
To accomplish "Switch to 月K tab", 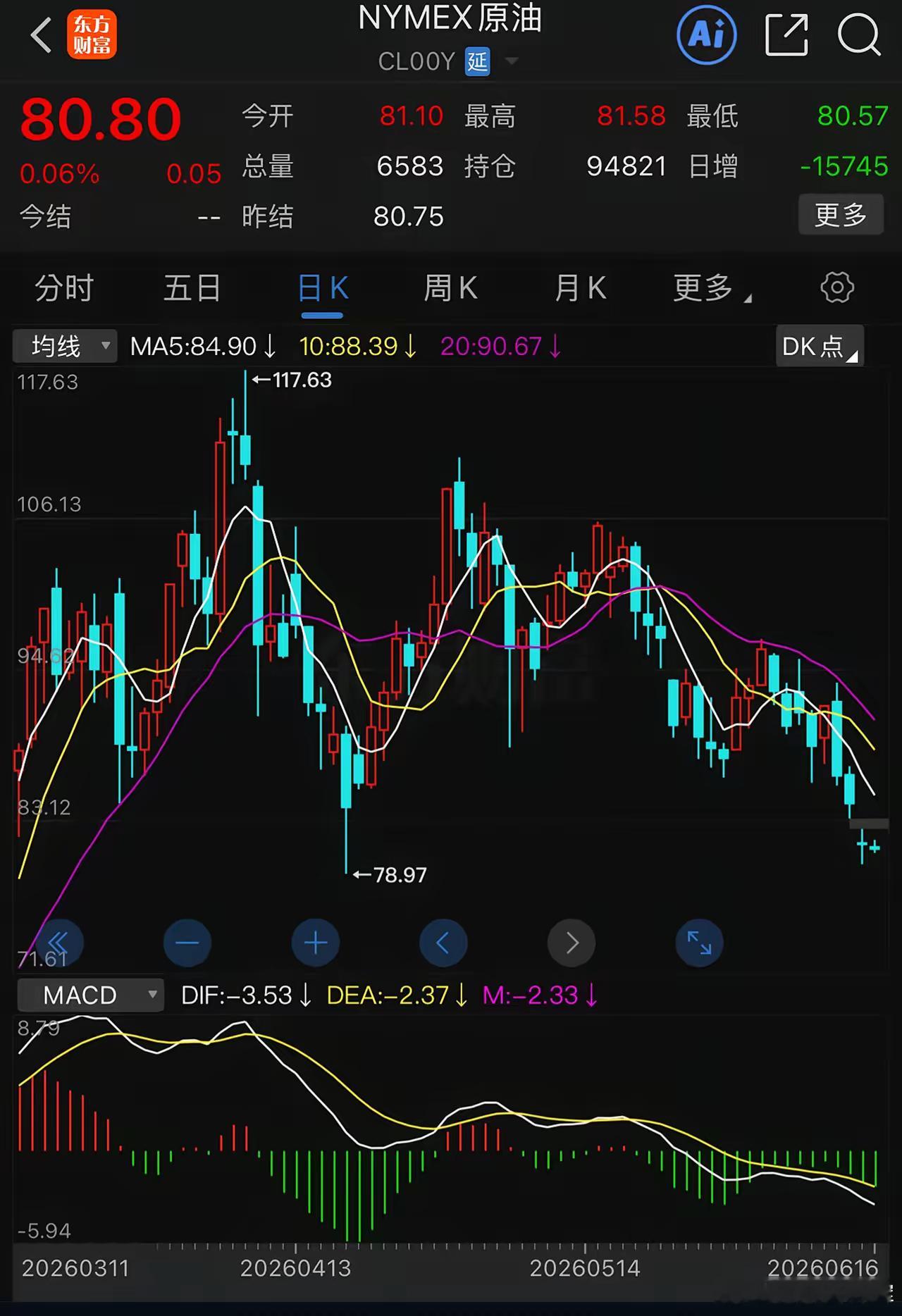I will click(x=580, y=288).
